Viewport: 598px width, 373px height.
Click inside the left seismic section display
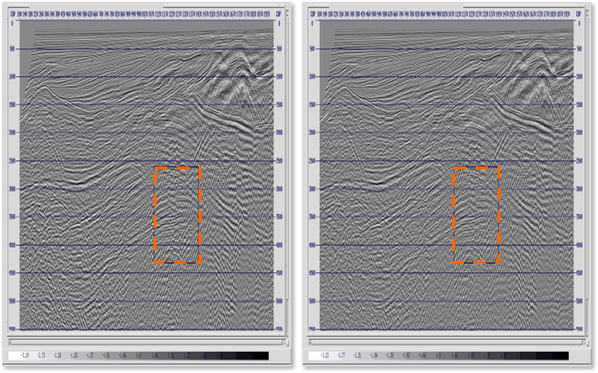point(147,175)
